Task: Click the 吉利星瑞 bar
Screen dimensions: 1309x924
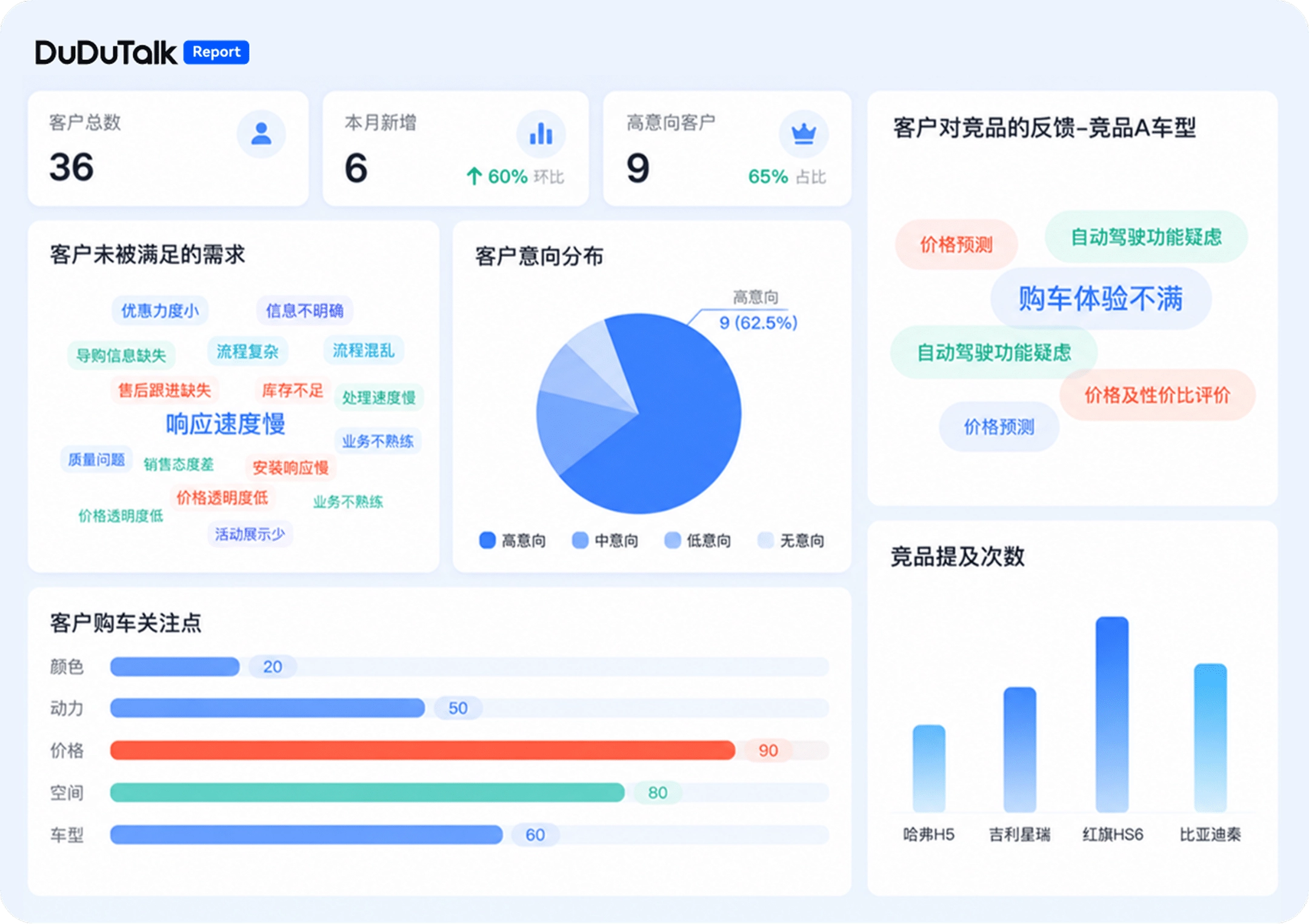Action: (1020, 750)
